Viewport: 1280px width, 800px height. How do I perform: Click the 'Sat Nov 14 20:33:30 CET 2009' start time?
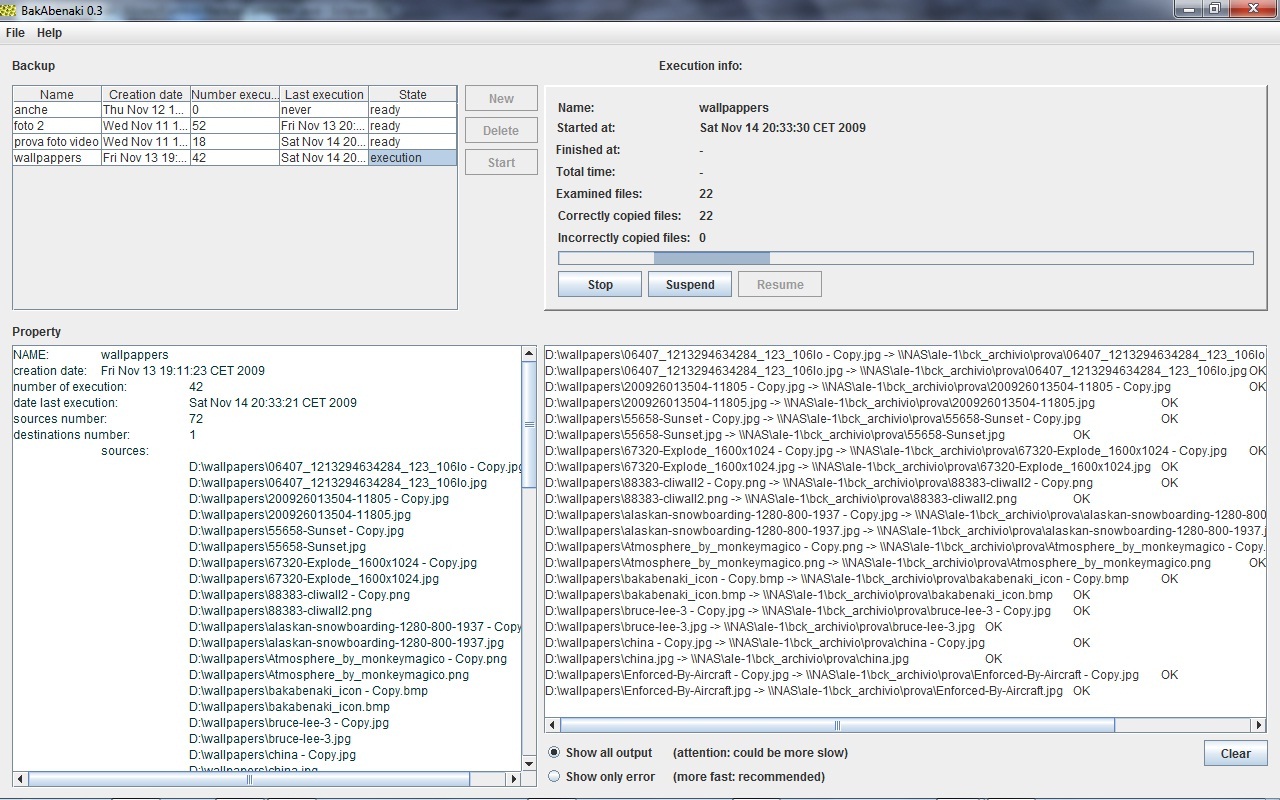coord(783,128)
